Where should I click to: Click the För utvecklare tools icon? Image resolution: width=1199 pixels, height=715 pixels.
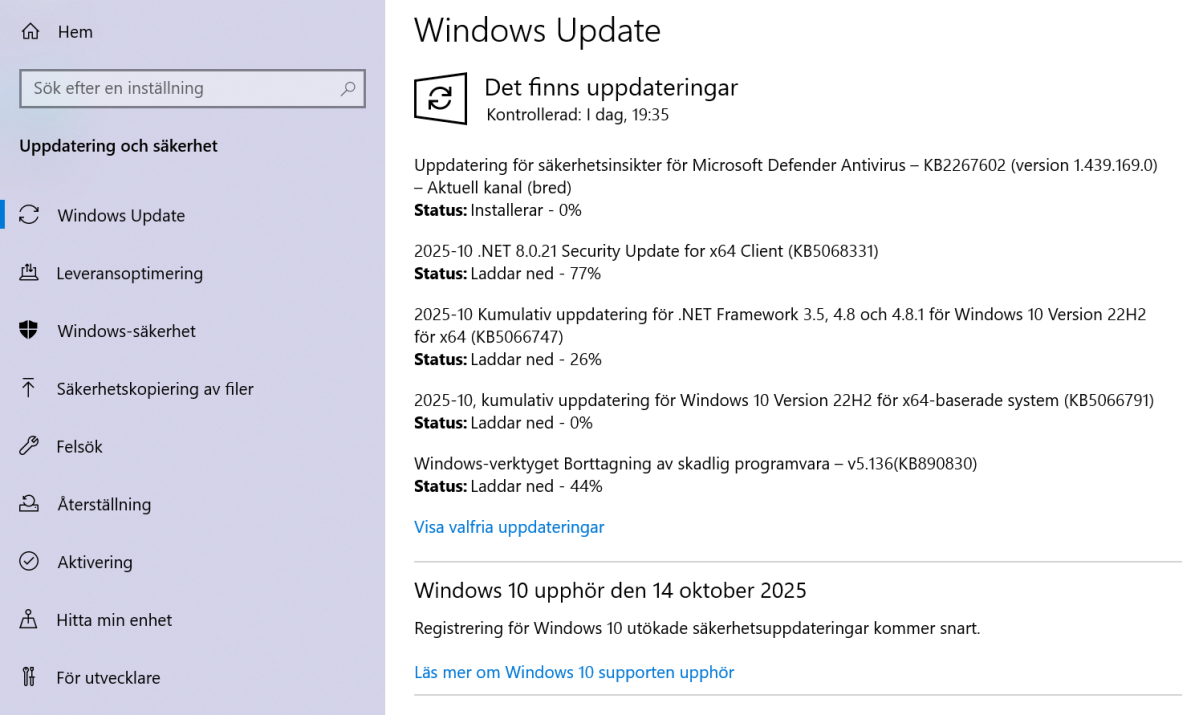click(29, 677)
